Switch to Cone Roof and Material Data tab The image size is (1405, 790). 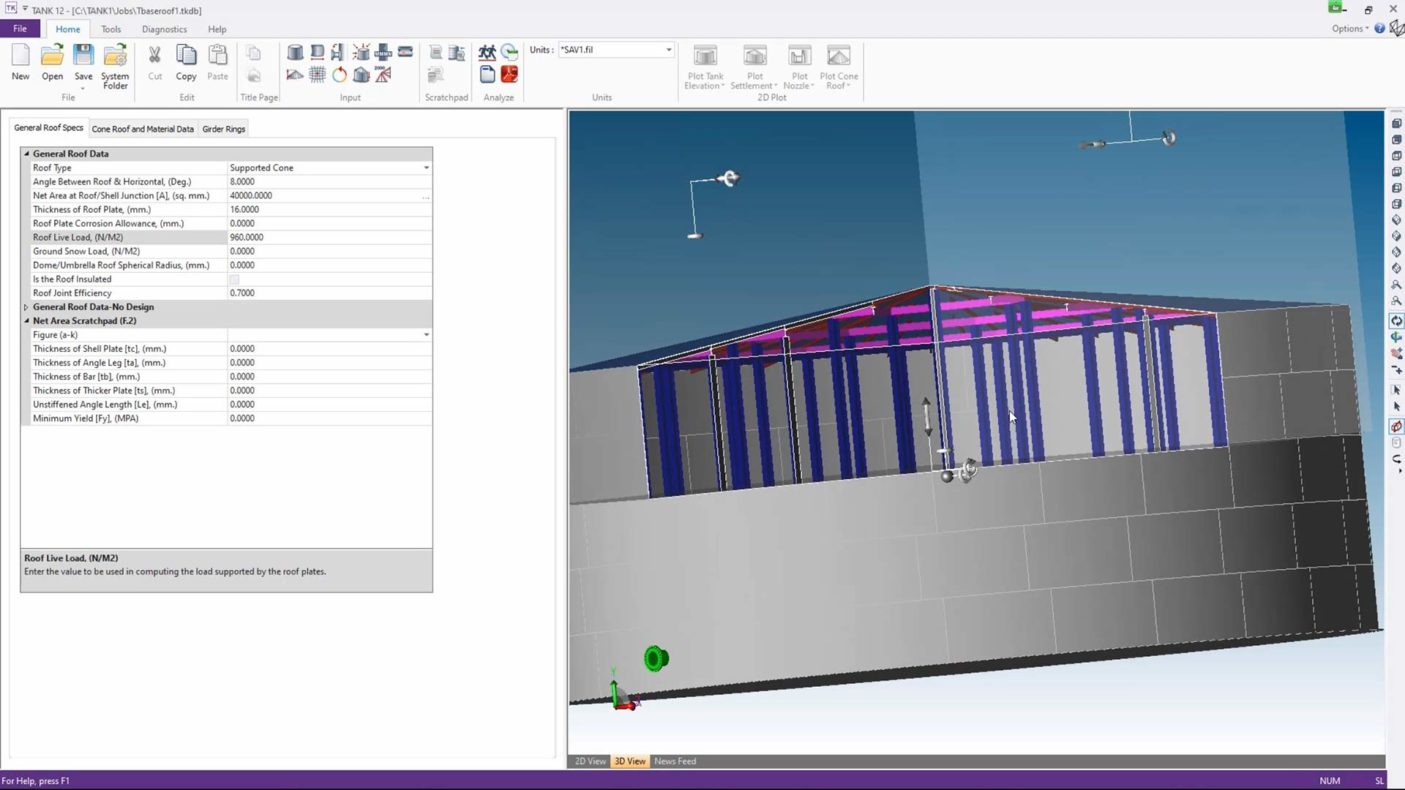(143, 129)
